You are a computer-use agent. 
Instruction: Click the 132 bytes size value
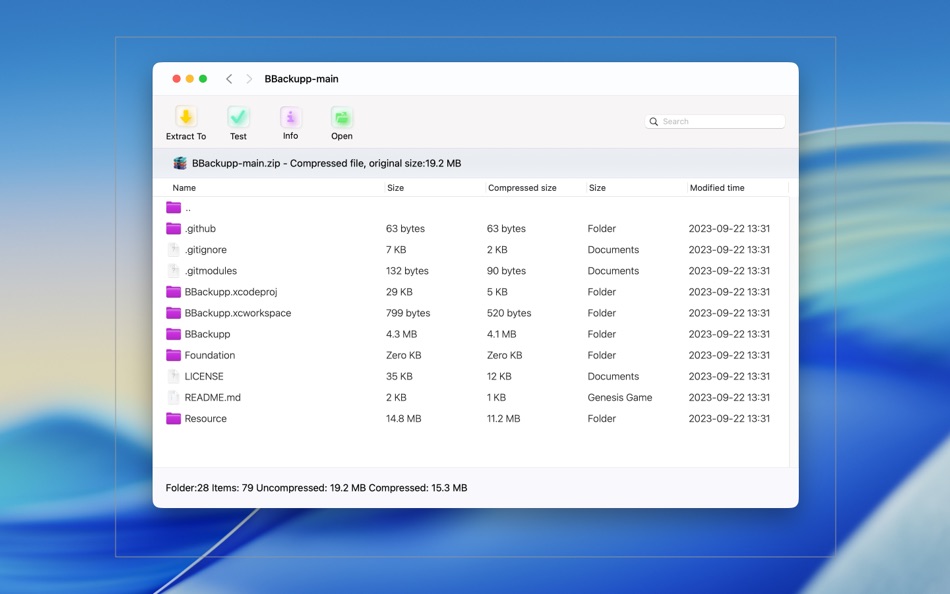pyautogui.click(x=407, y=271)
